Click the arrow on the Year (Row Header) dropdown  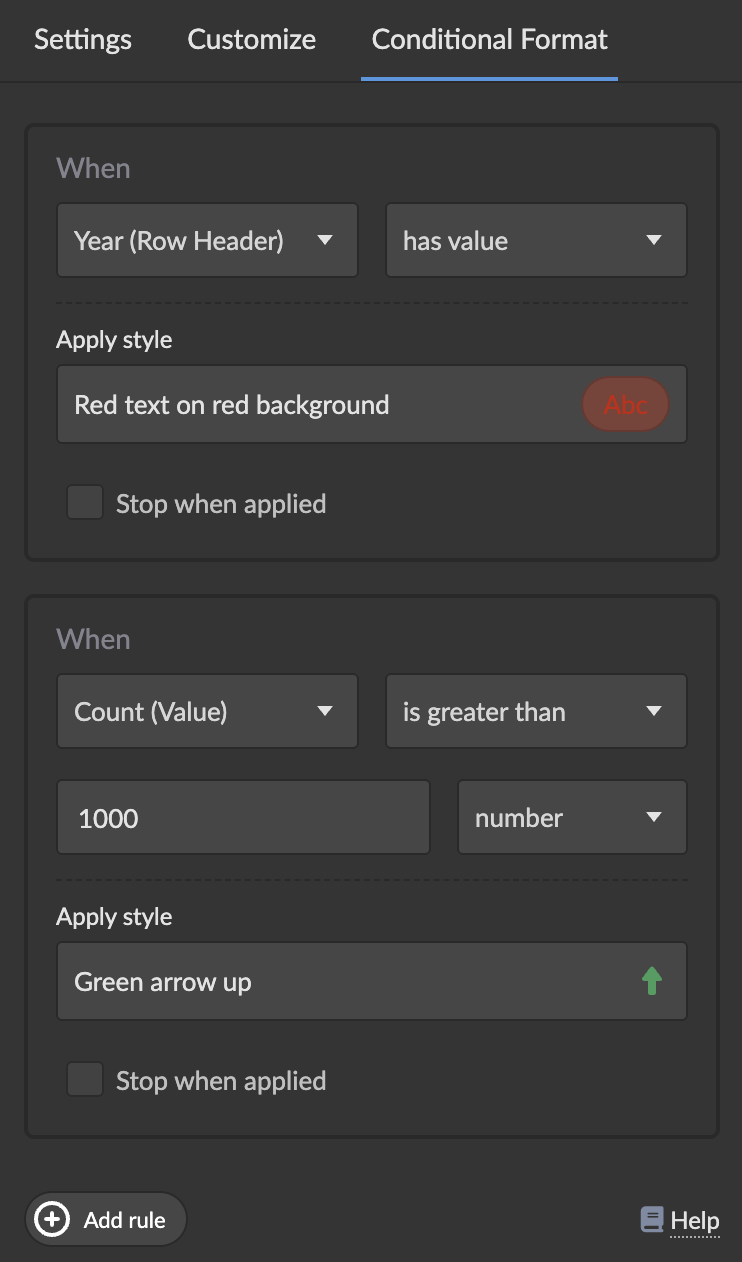[324, 241]
